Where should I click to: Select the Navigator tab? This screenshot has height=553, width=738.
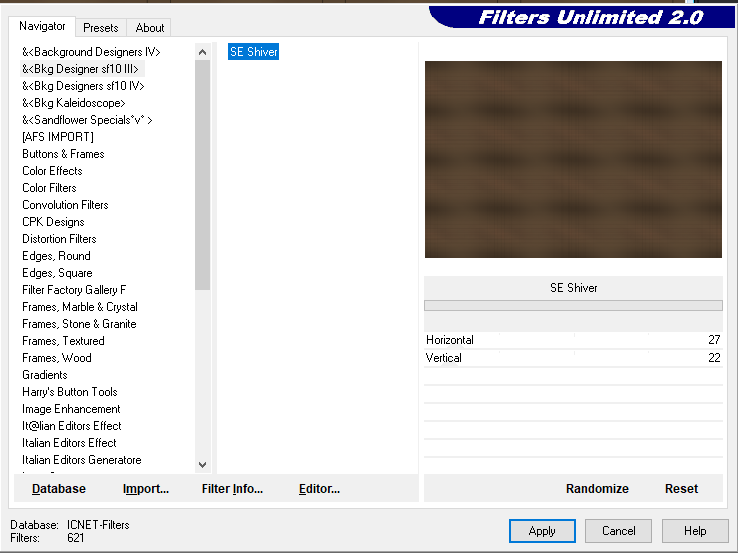pos(42,26)
